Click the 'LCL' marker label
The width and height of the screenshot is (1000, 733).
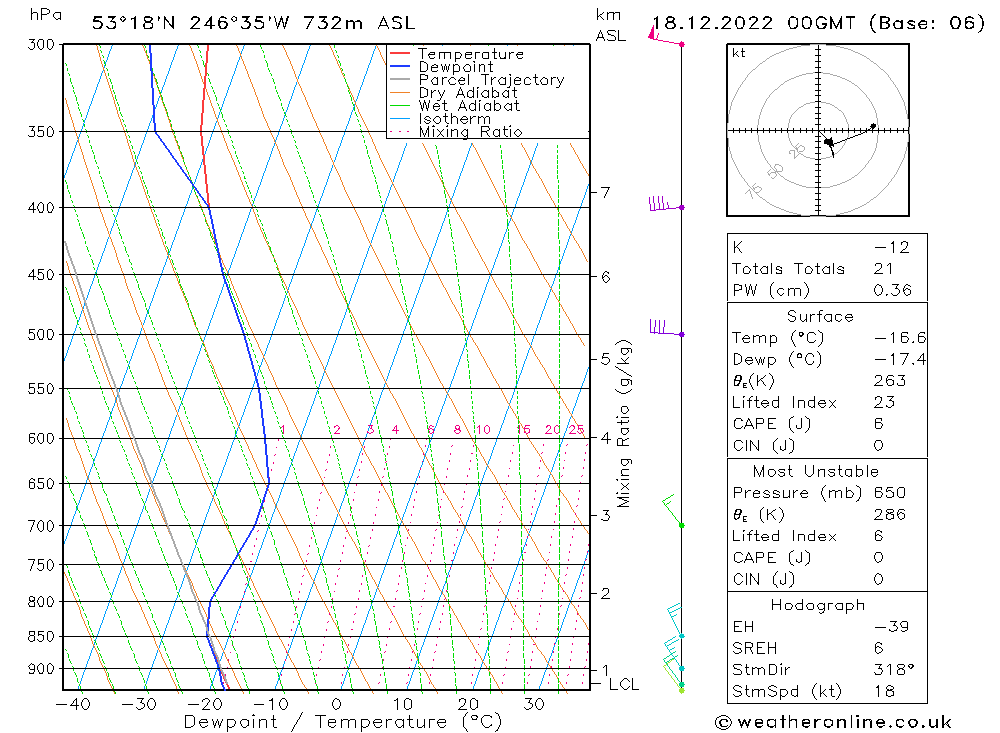(624, 685)
